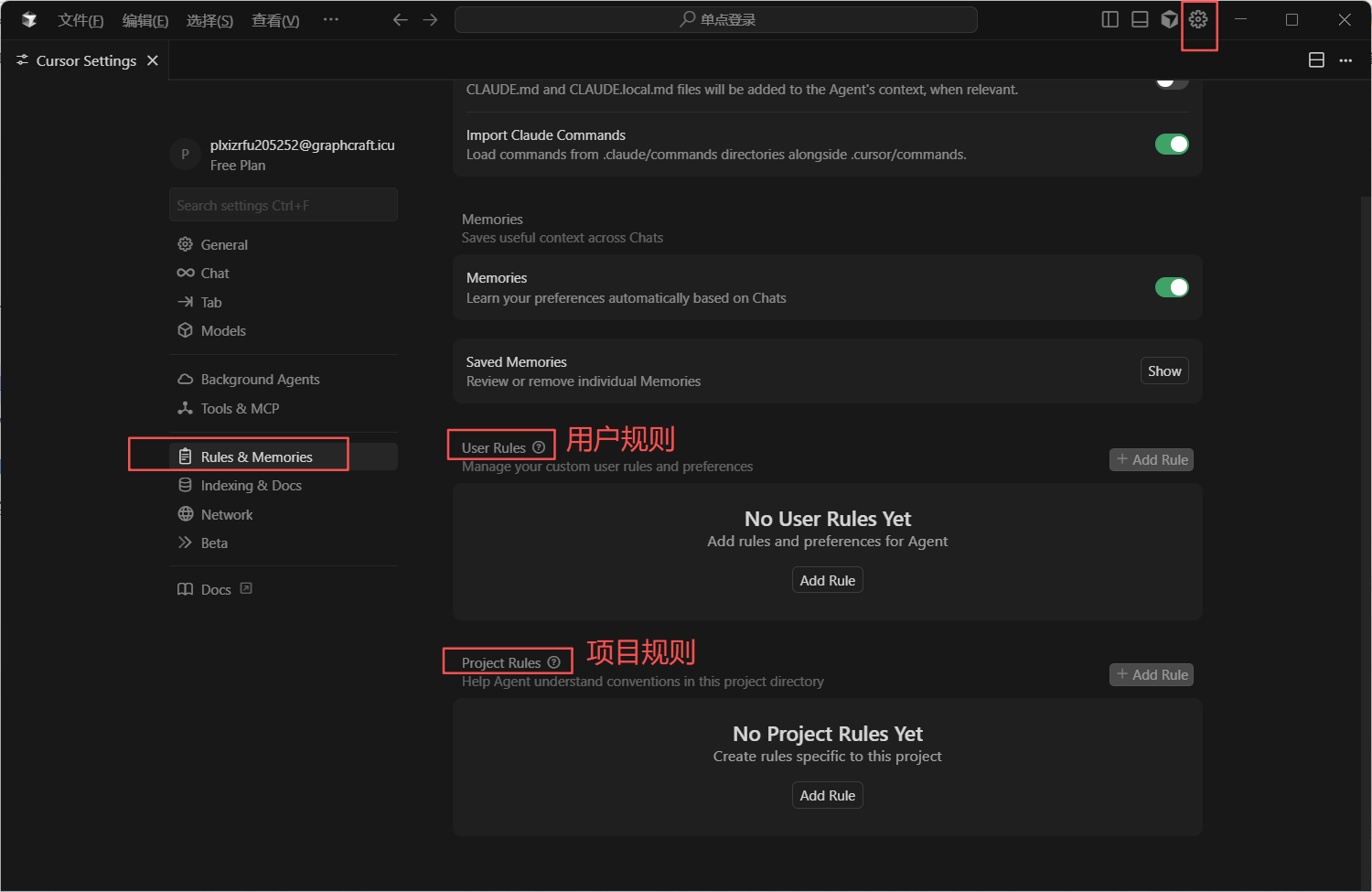Open Indexing & Docs settings
This screenshot has height=892, width=1372.
[x=284, y=485]
